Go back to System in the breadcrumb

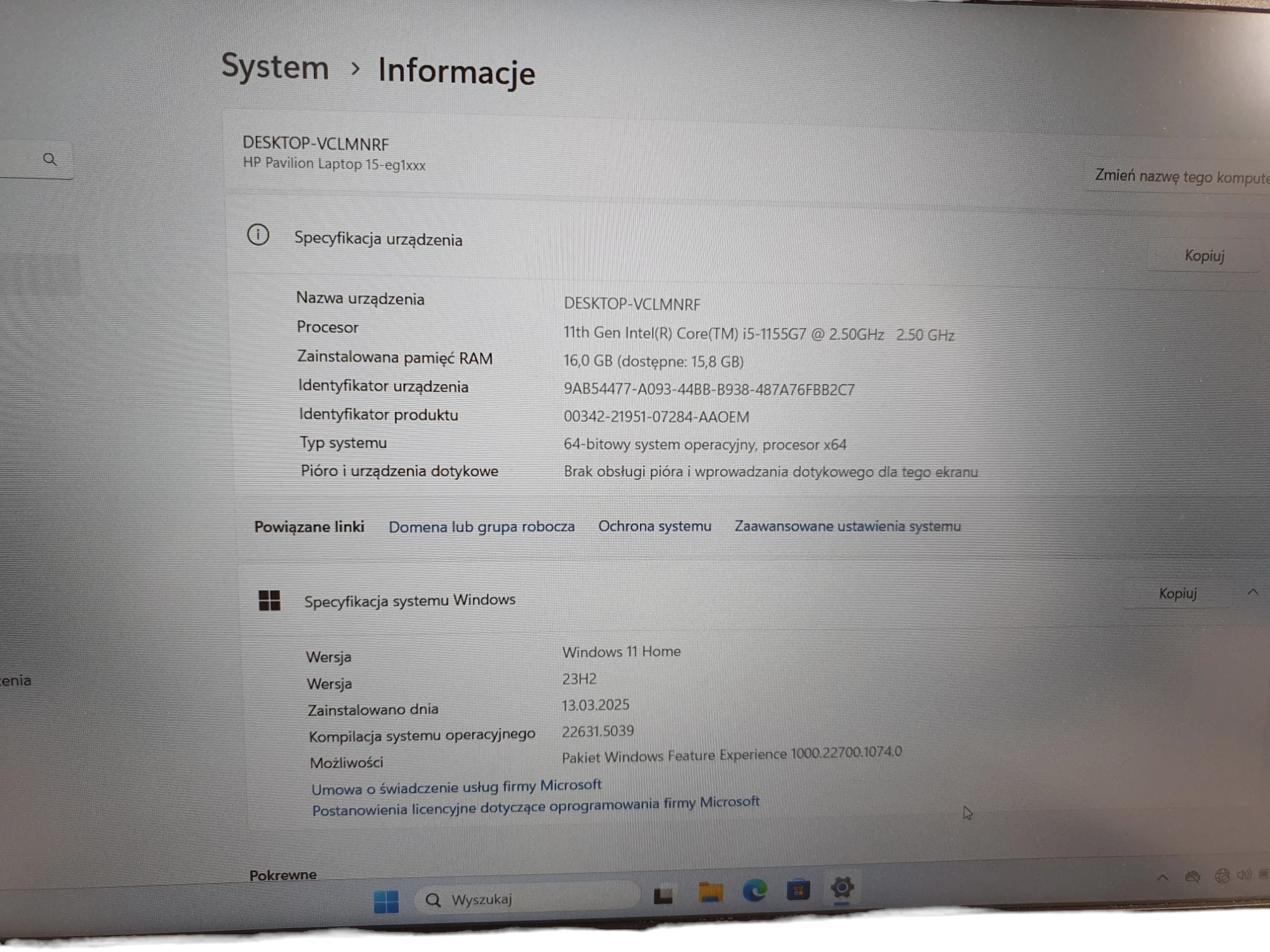275,67
